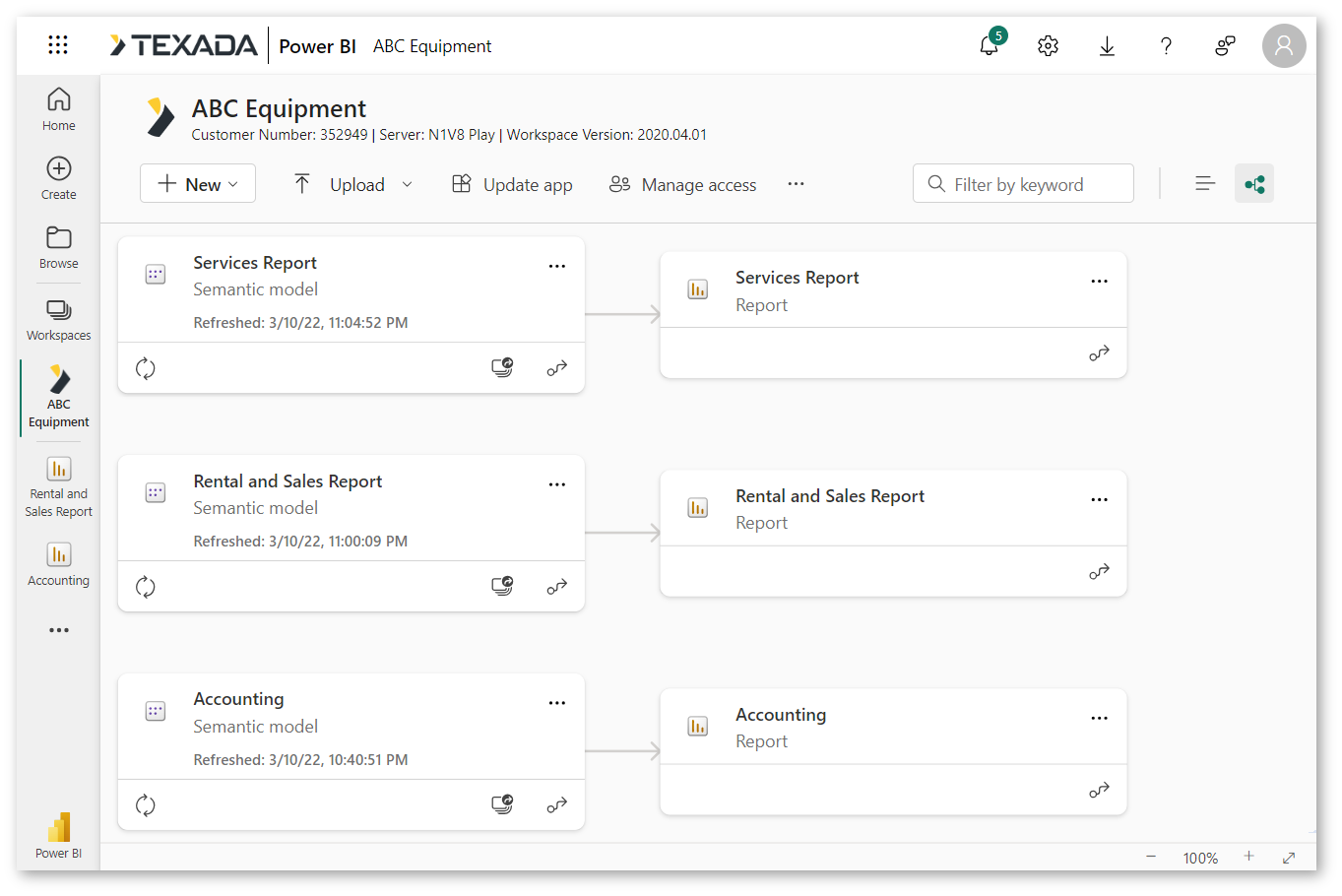The image size is (1342, 896).
Task: Zoom in with the plus button
Action: click(1248, 857)
